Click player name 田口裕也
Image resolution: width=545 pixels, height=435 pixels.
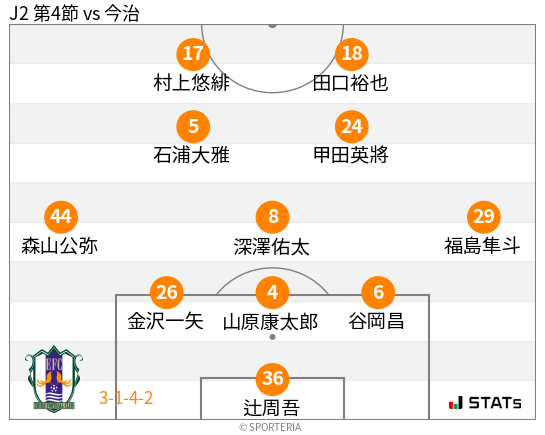[350, 83]
